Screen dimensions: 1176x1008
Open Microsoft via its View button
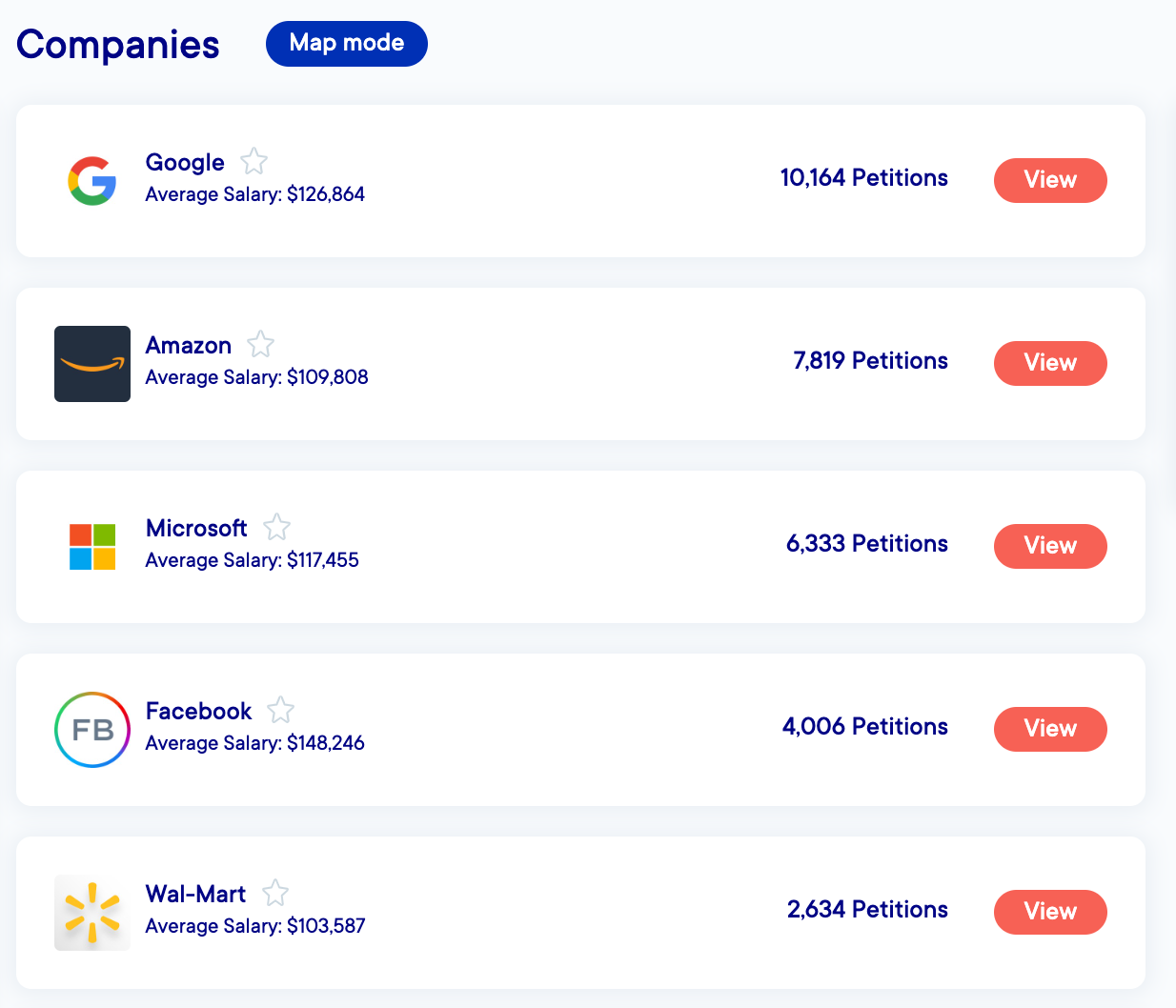[1050, 546]
